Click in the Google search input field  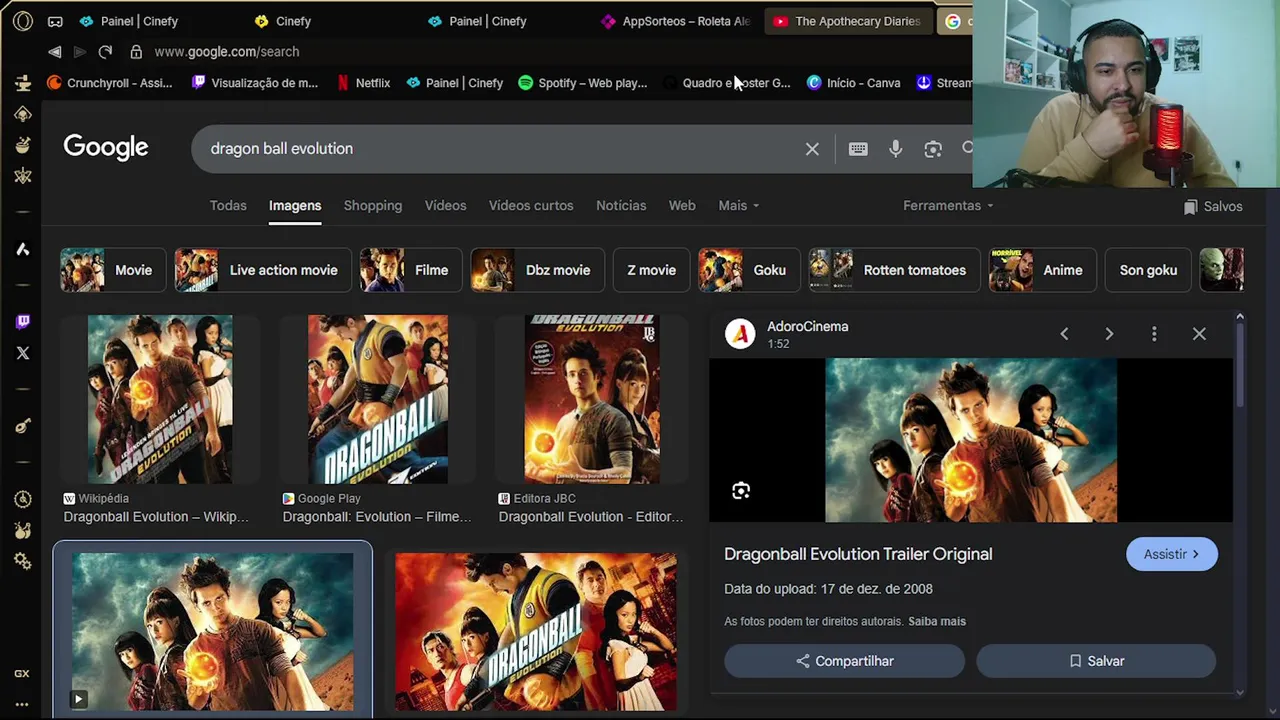coord(500,149)
